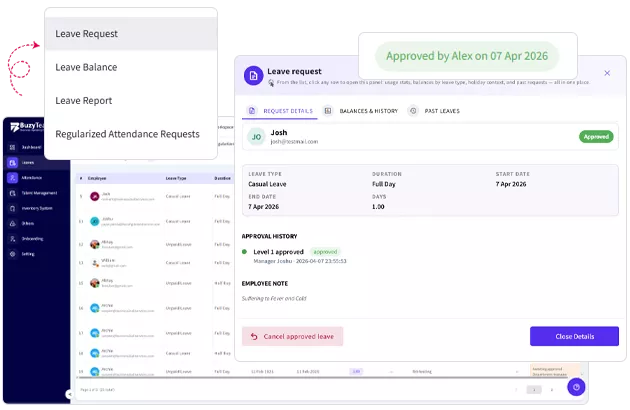Click the small approved tag beside Level 1
630x410 pixels.
point(325,252)
